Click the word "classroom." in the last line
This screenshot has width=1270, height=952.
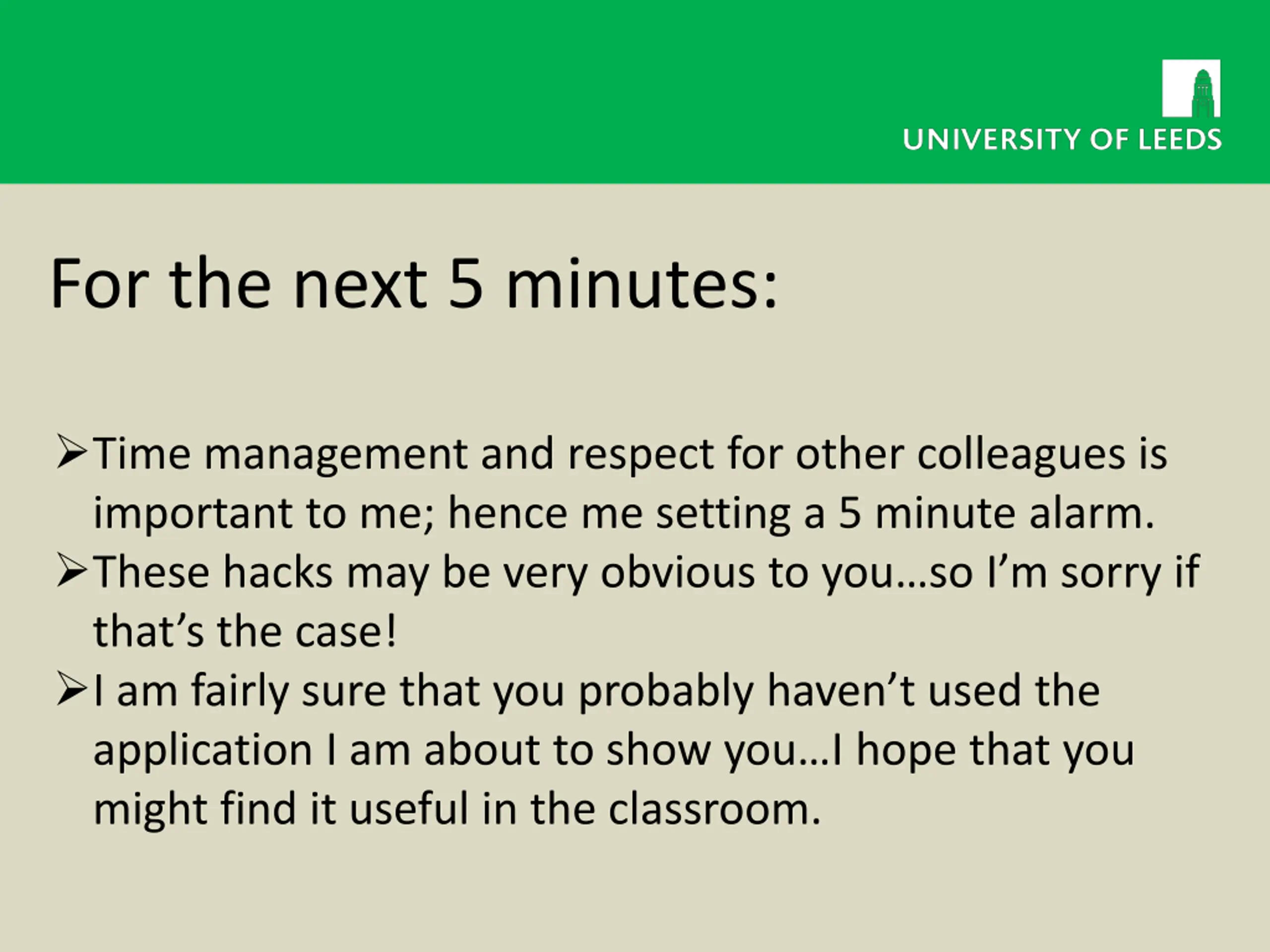tap(715, 809)
